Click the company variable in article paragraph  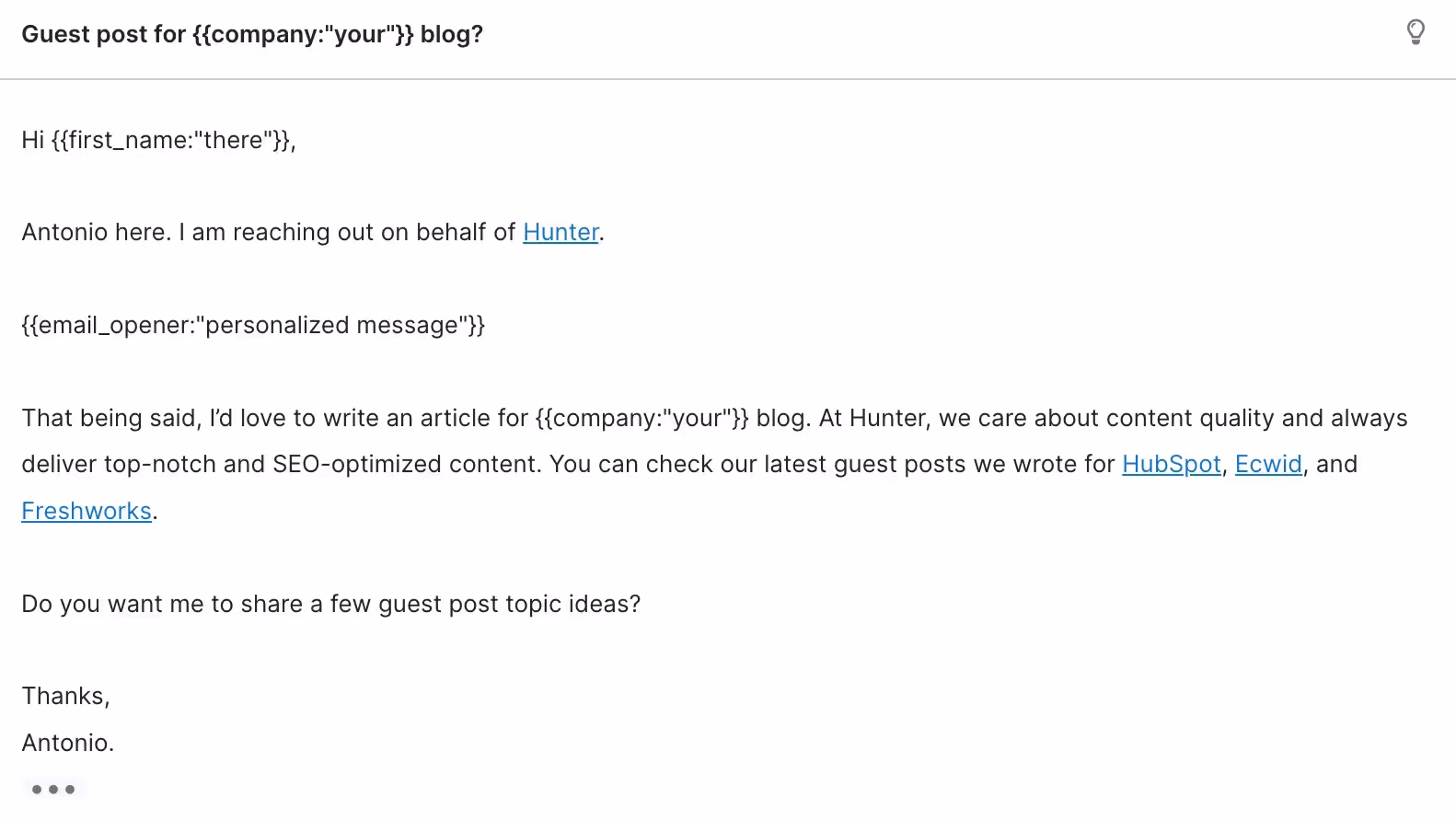click(x=642, y=418)
